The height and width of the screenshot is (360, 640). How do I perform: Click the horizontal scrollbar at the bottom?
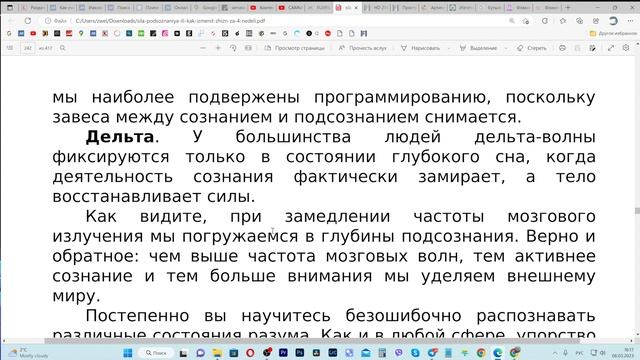pyautogui.click(x=312, y=341)
